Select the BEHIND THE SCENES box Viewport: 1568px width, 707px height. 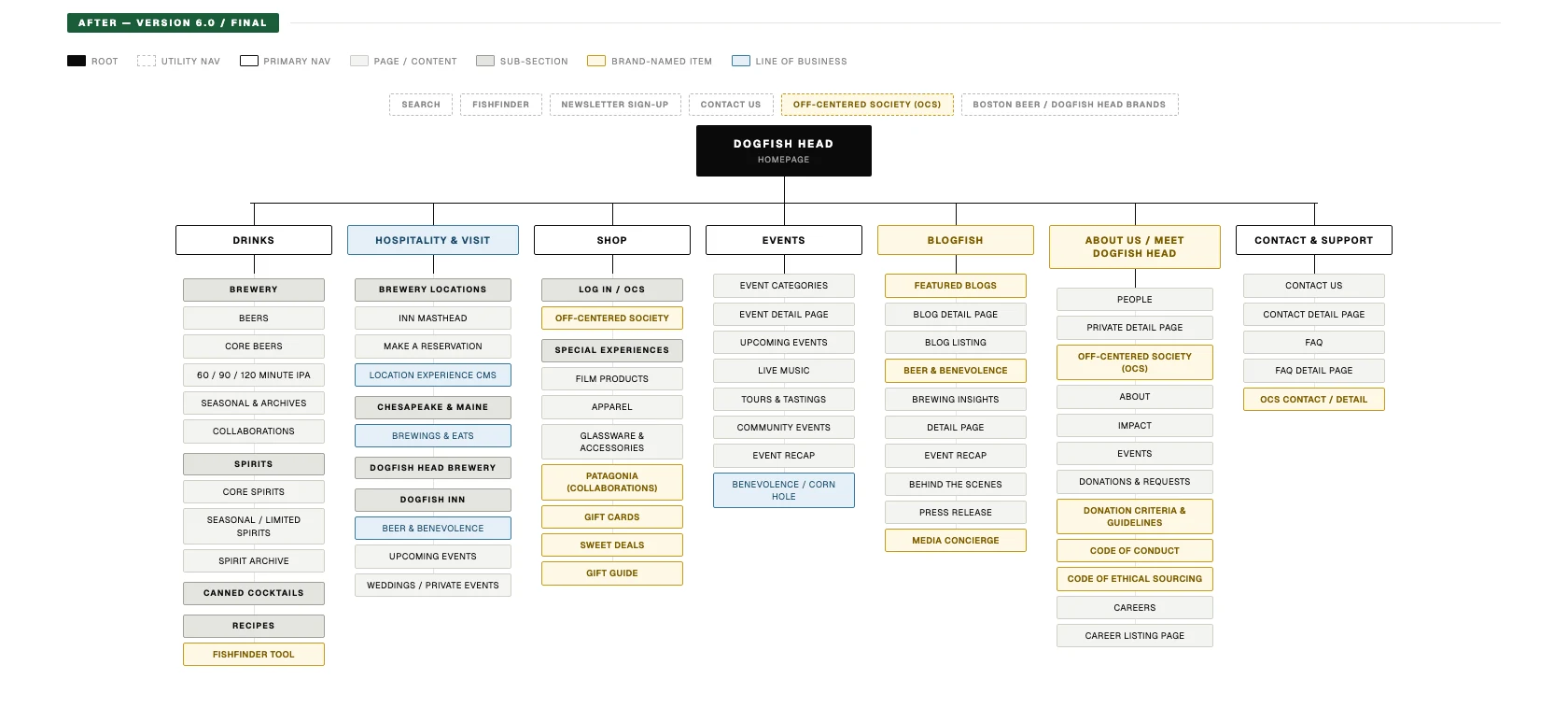tap(956, 485)
